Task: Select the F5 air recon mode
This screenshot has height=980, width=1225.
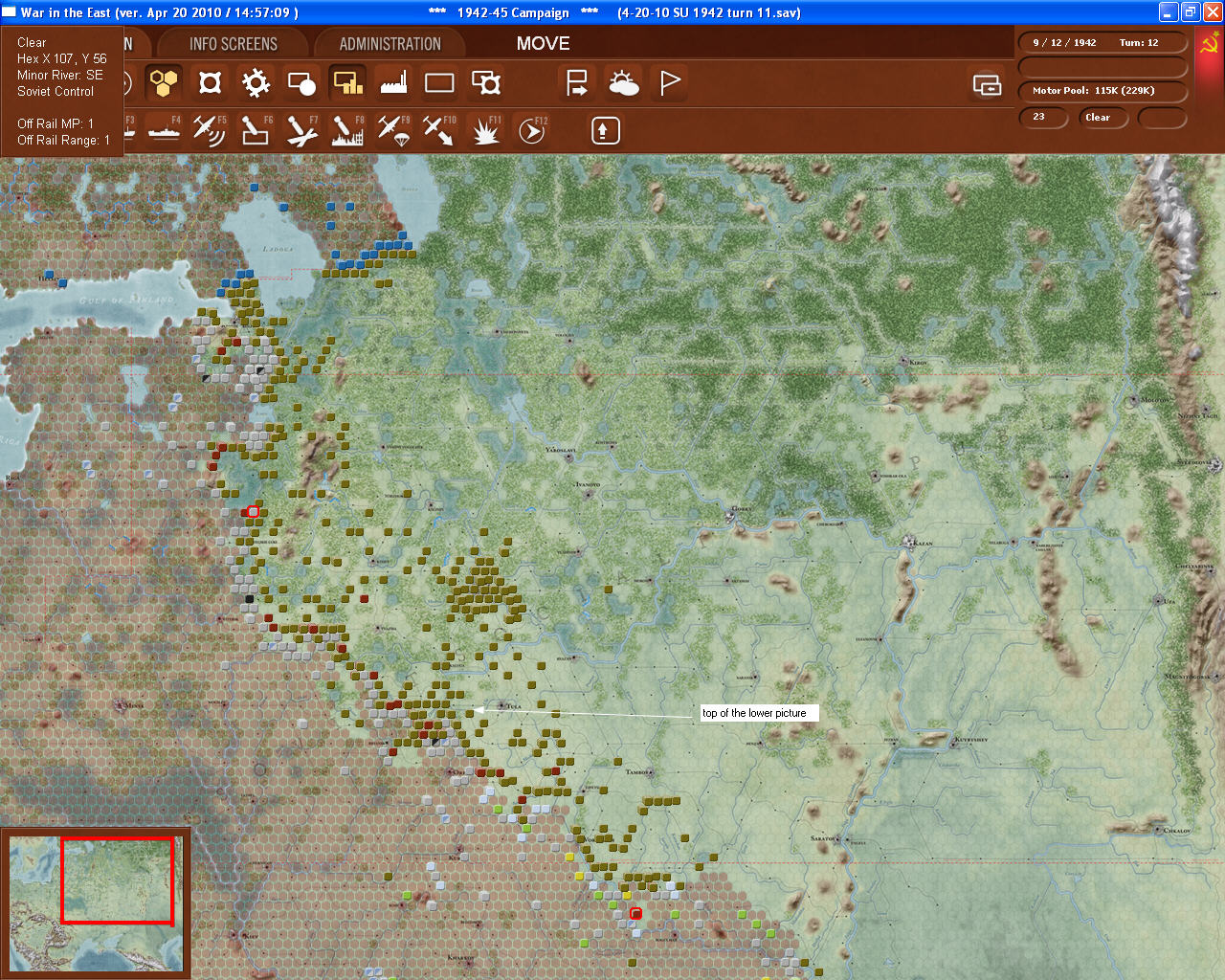Action: tap(209, 130)
